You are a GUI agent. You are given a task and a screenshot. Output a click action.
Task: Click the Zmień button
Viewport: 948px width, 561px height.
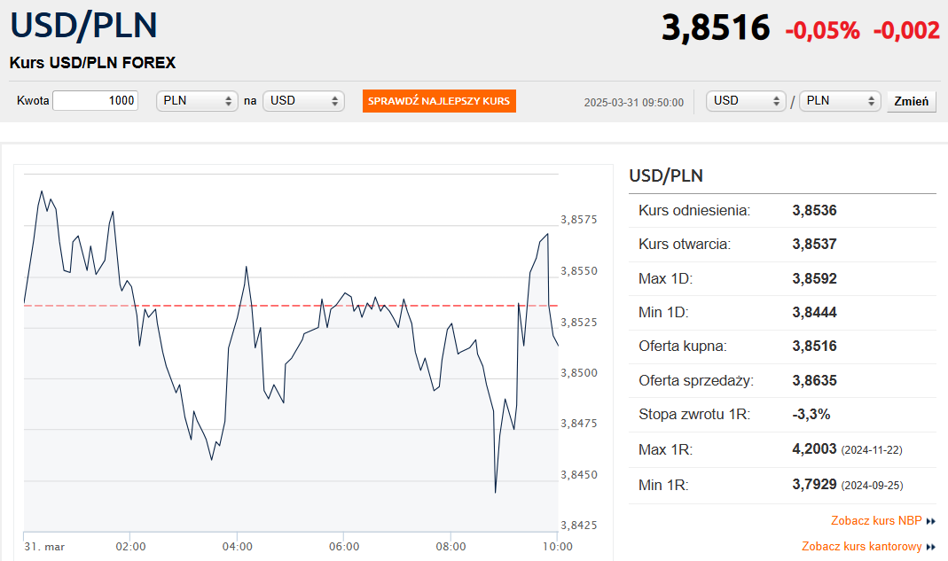tap(911, 101)
